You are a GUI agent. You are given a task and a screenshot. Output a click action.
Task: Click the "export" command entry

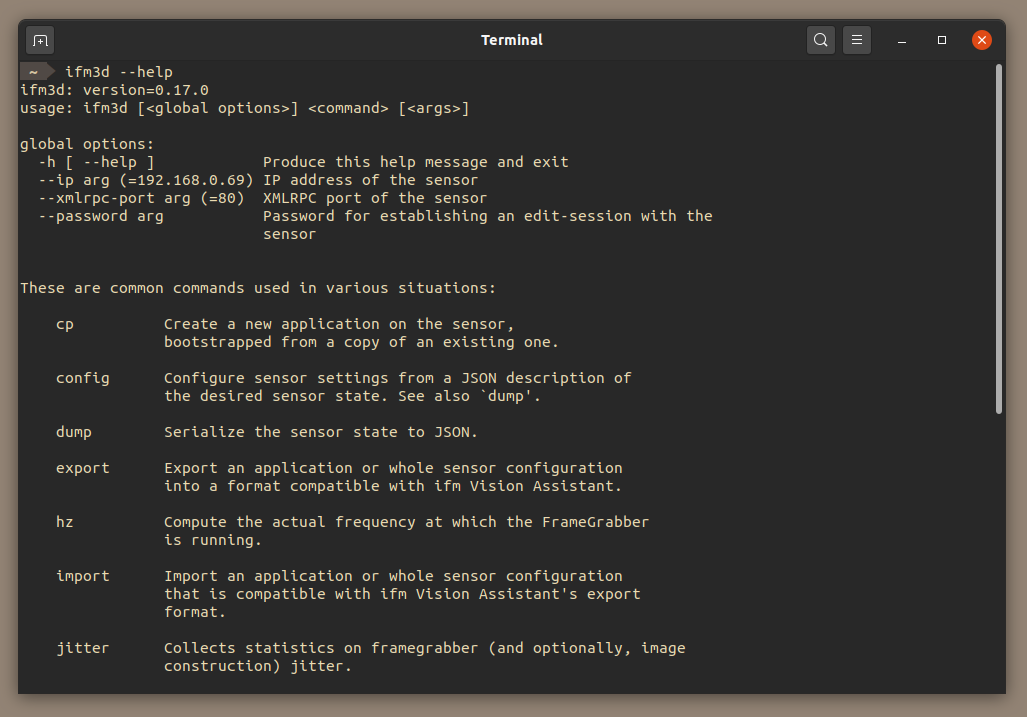(82, 467)
